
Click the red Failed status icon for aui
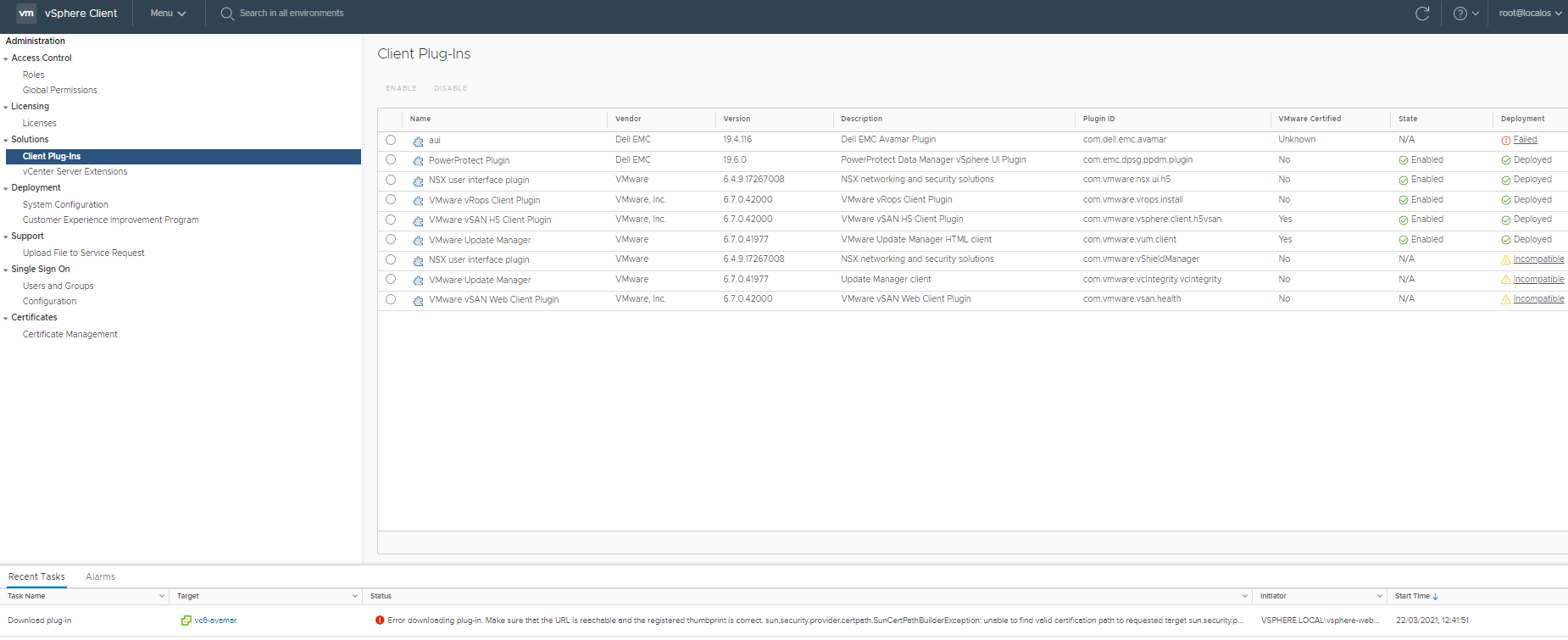click(x=1505, y=141)
